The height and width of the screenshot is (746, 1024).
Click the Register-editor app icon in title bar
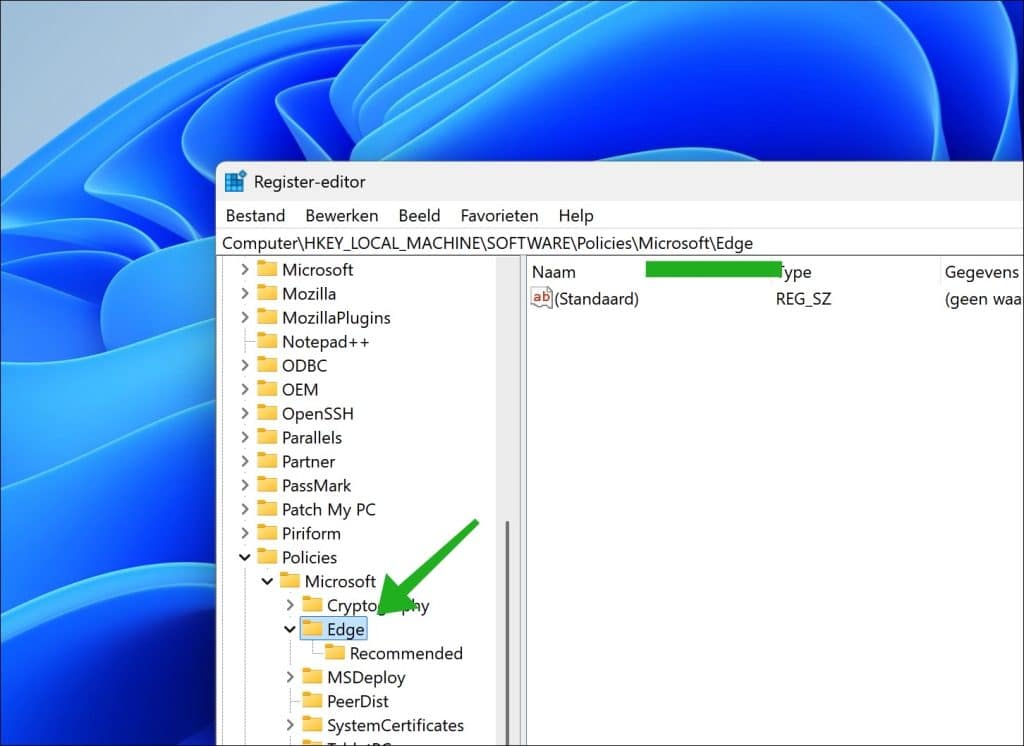click(235, 182)
